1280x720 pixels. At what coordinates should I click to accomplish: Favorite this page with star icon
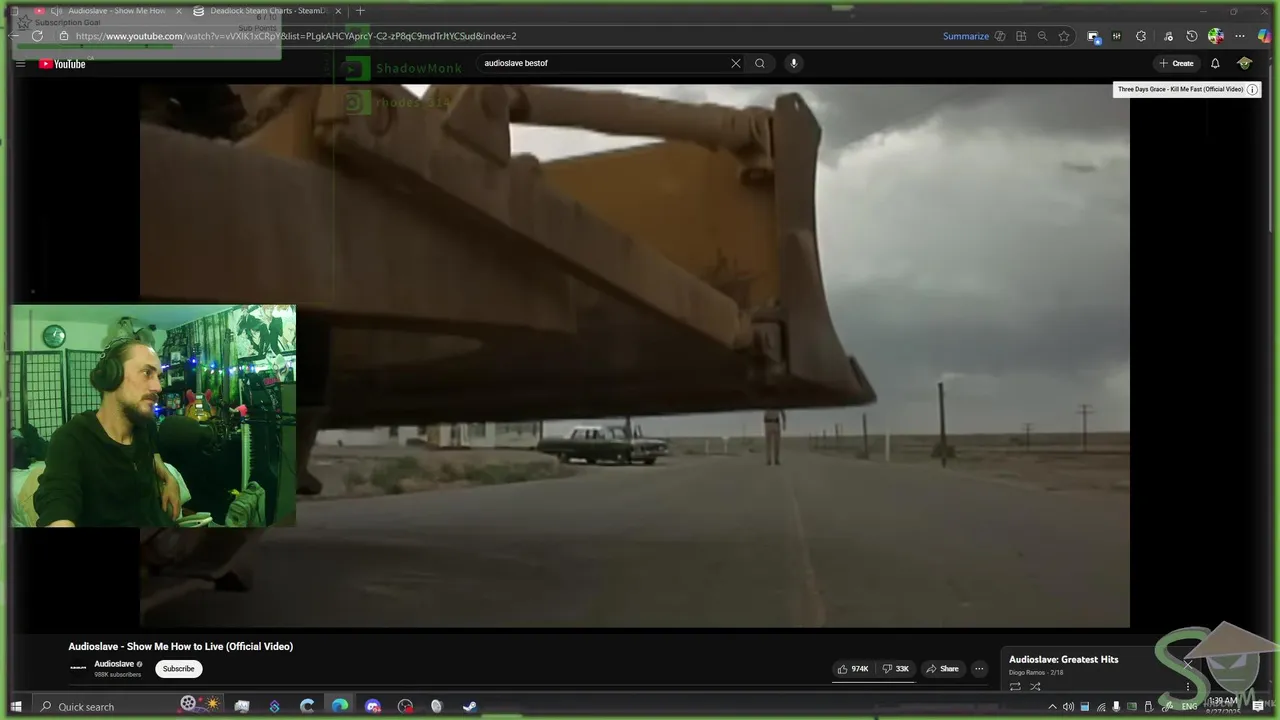click(x=1064, y=36)
